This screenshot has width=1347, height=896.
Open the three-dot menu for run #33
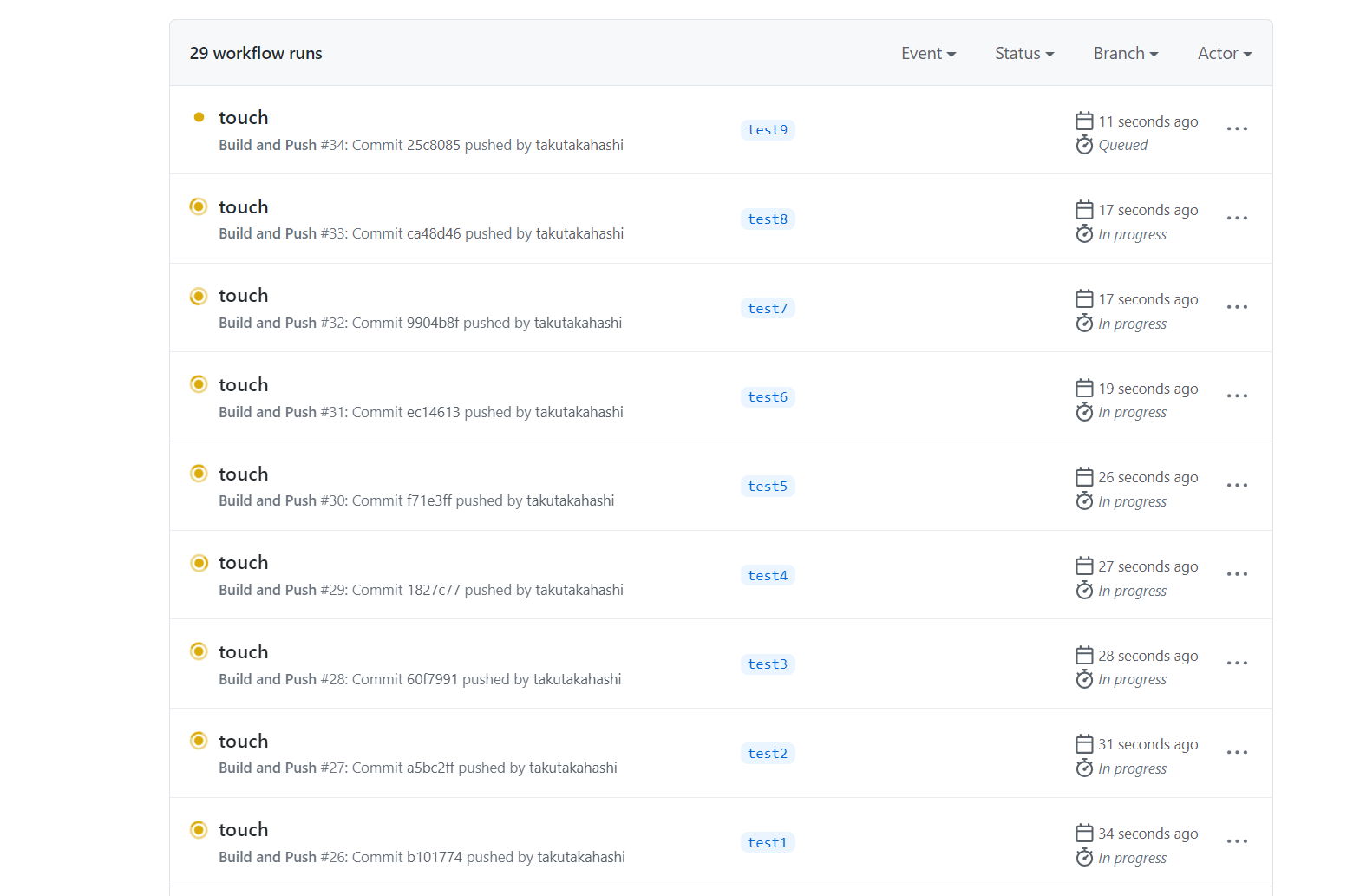tap(1237, 219)
